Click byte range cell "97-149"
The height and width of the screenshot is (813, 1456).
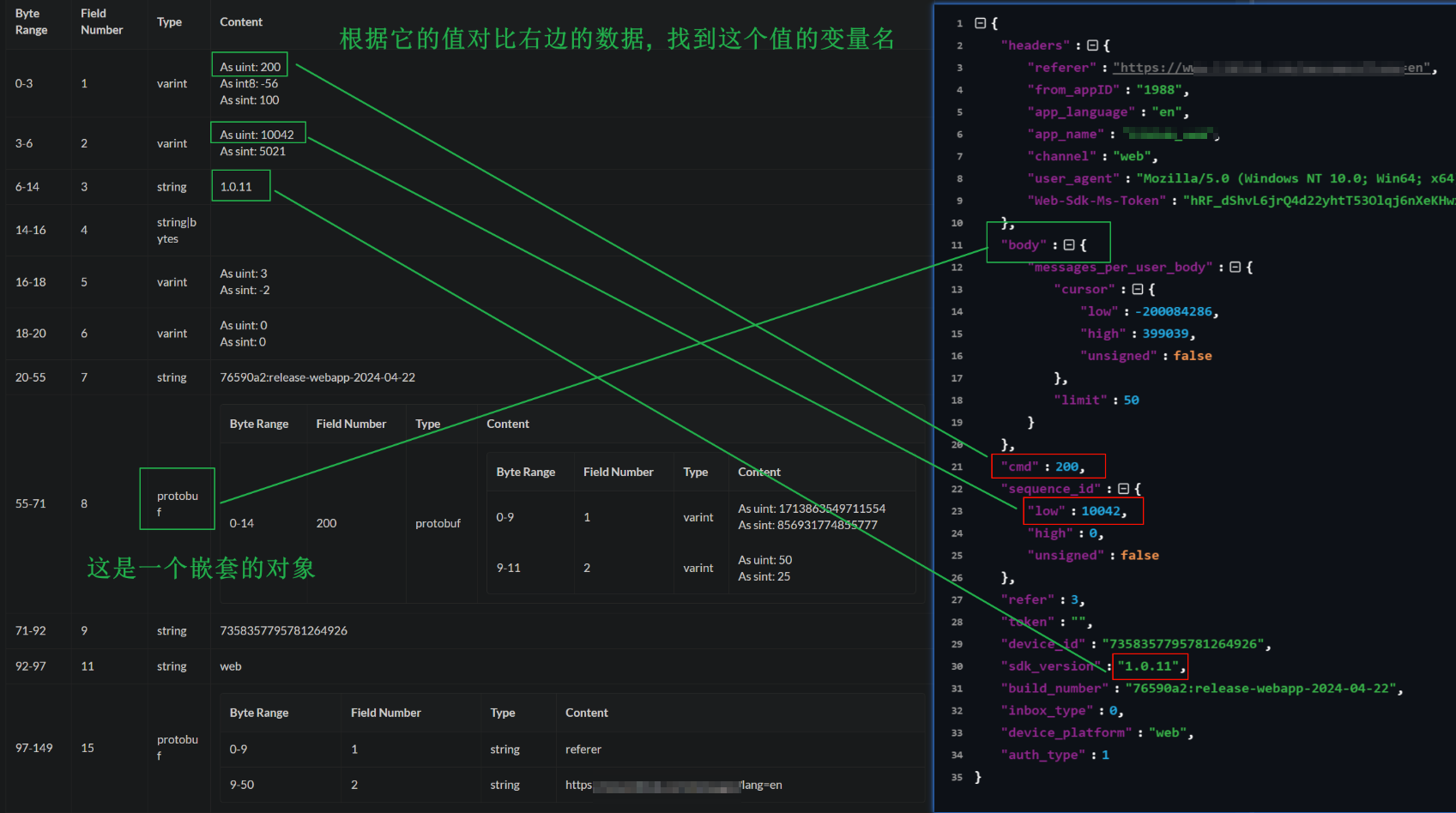tap(34, 748)
